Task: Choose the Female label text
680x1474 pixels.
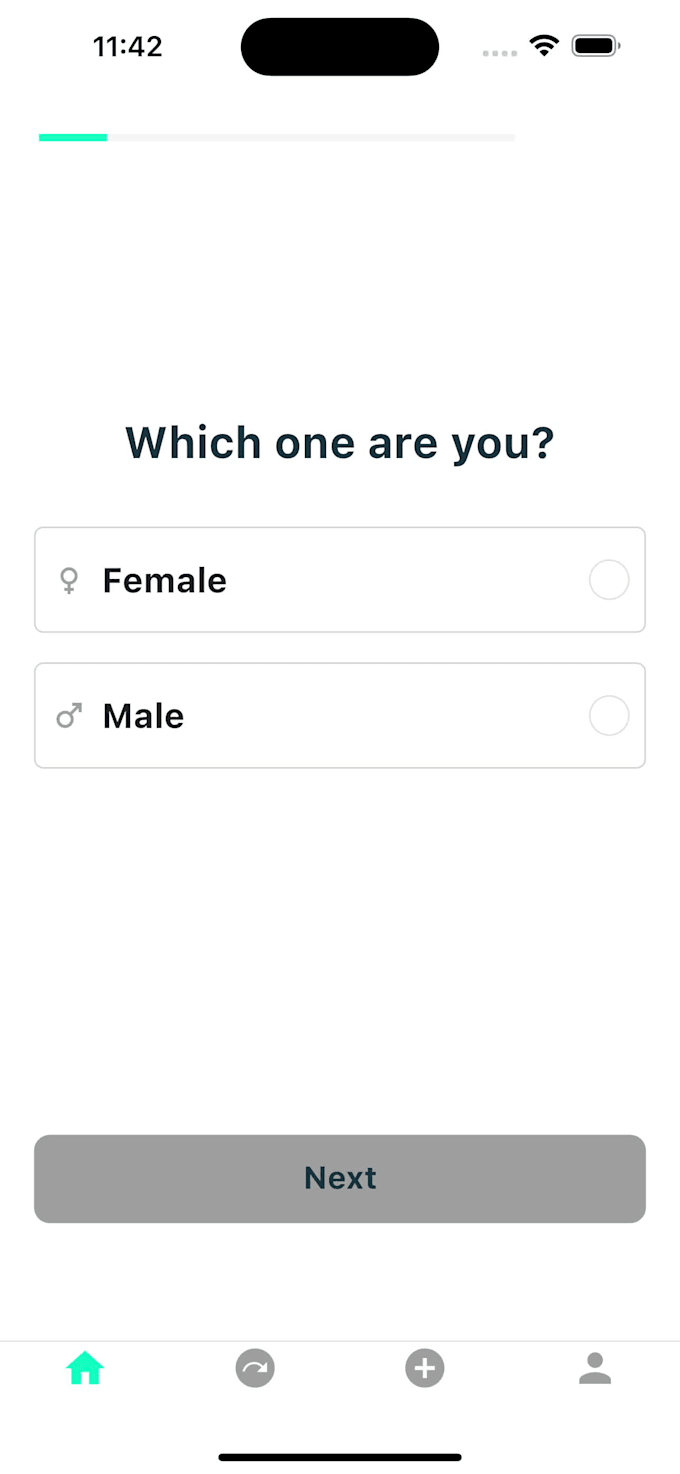Action: pos(165,580)
